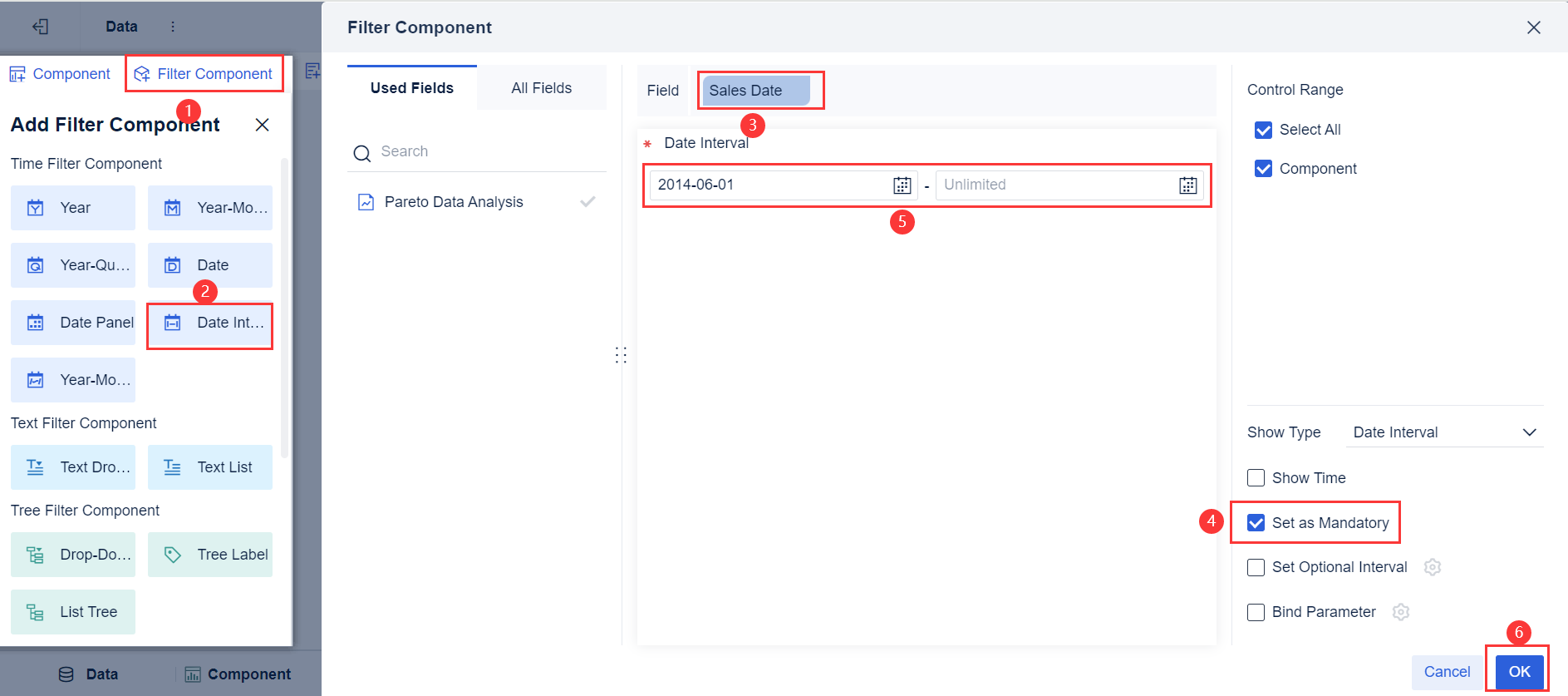Open Bind Parameter settings gear
This screenshot has height=696, width=1568.
click(1401, 612)
